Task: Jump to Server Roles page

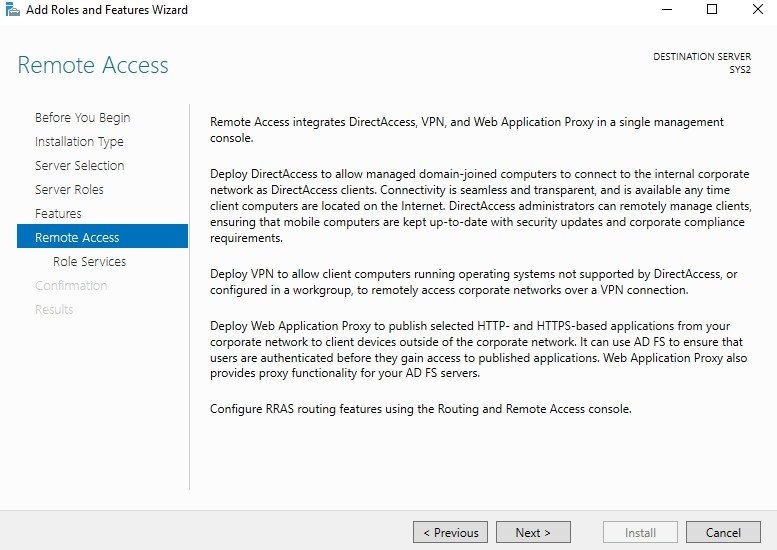Action: coord(69,189)
